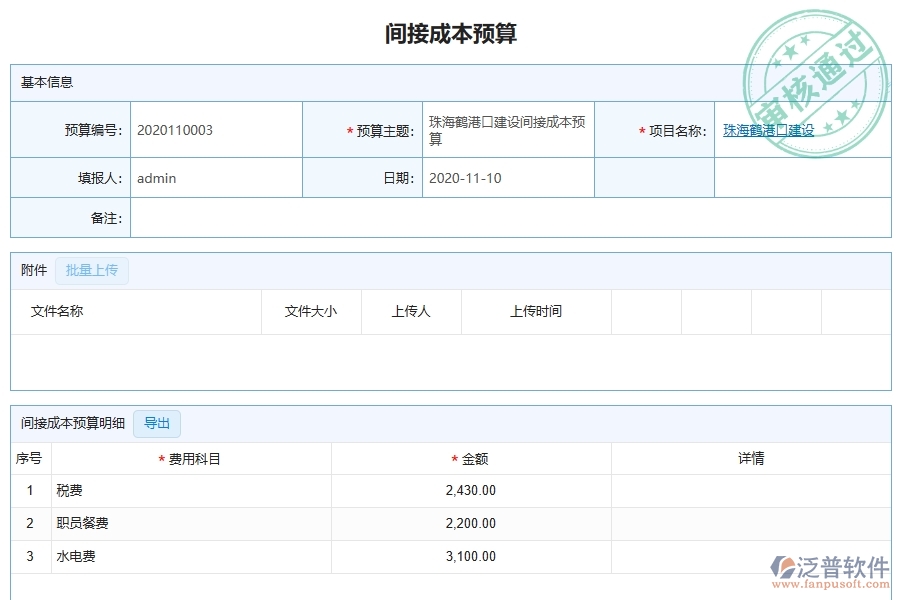This screenshot has height=600, width=900.
Task: Select the 金额 column header
Action: (471, 457)
